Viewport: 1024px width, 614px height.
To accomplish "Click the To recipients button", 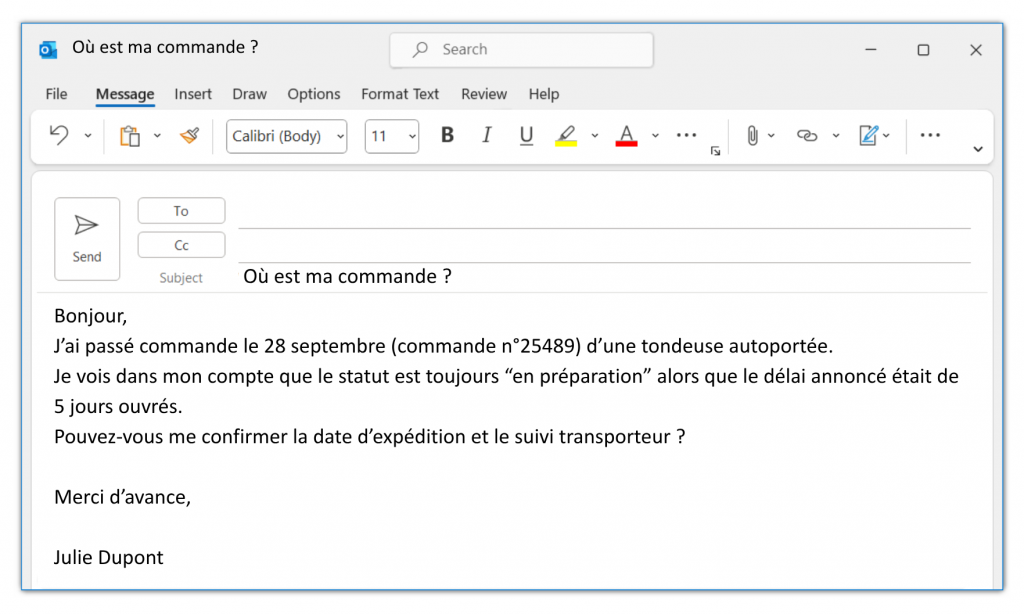I will click(181, 211).
